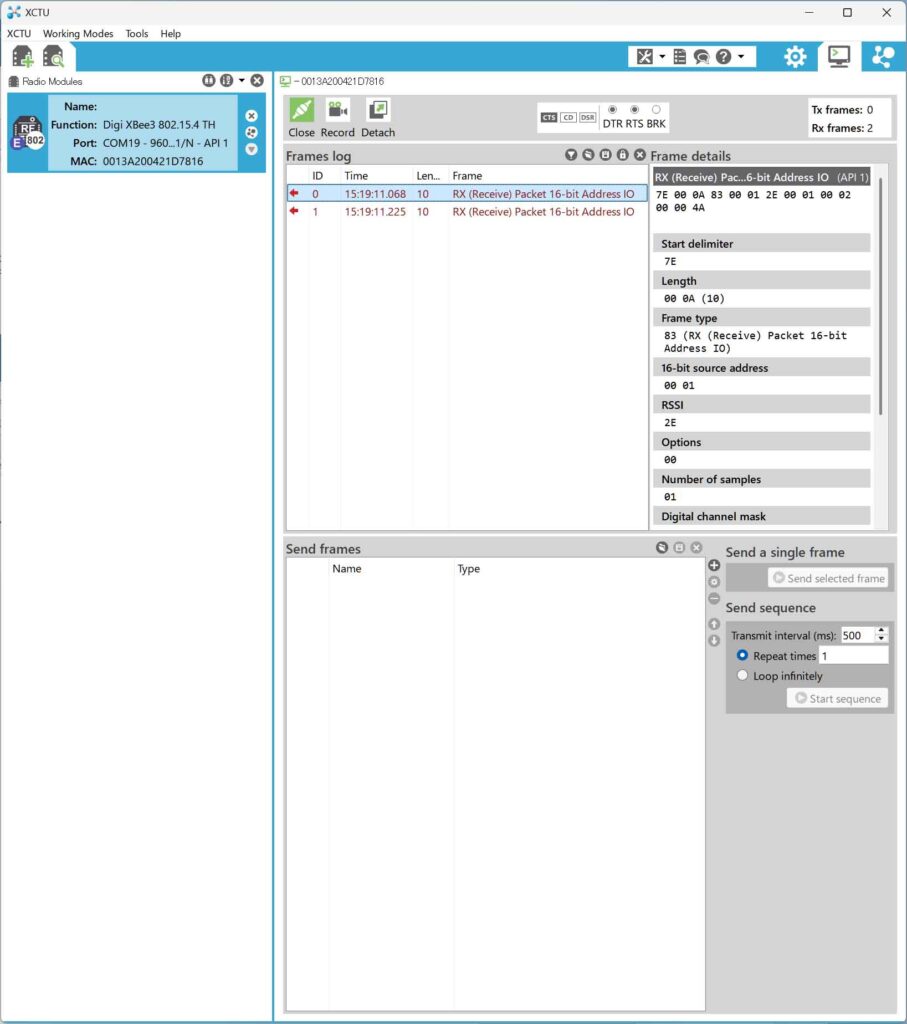The height and width of the screenshot is (1024, 907).
Task: Click the CD line indicator
Action: pos(568,118)
